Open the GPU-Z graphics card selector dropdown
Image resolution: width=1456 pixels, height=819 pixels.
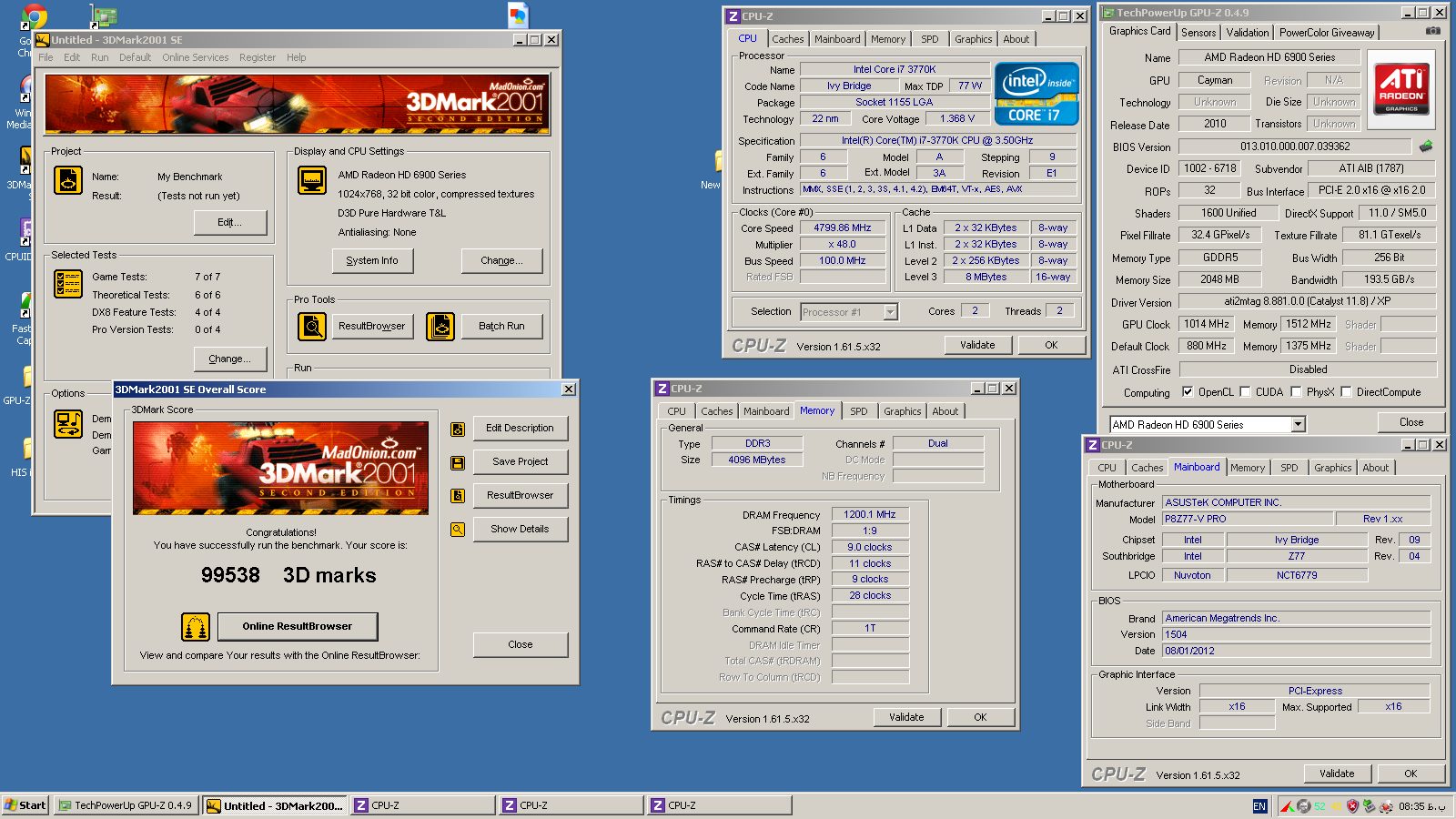[1299, 425]
